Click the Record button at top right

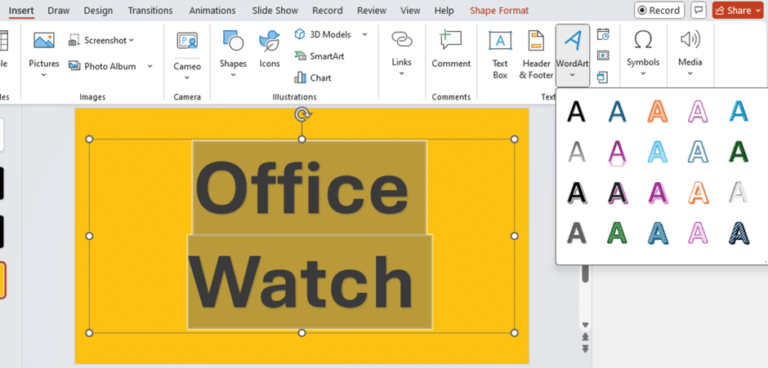click(659, 10)
